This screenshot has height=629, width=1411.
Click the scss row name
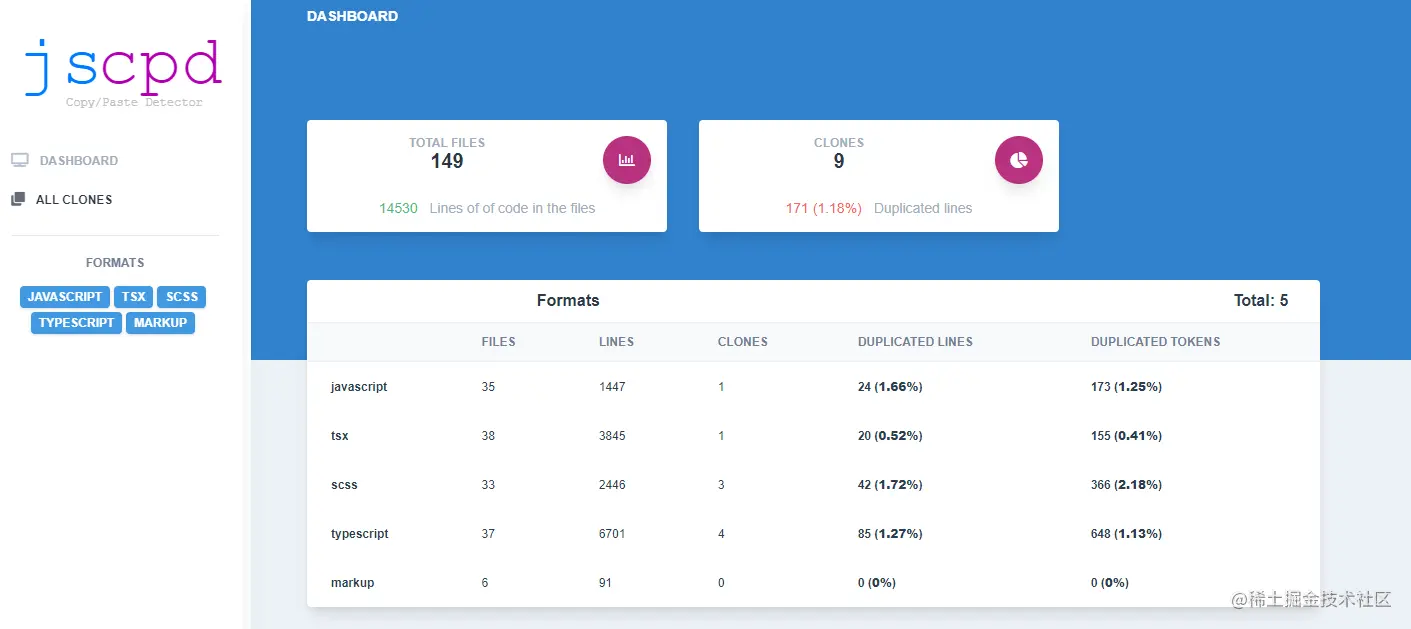(344, 485)
